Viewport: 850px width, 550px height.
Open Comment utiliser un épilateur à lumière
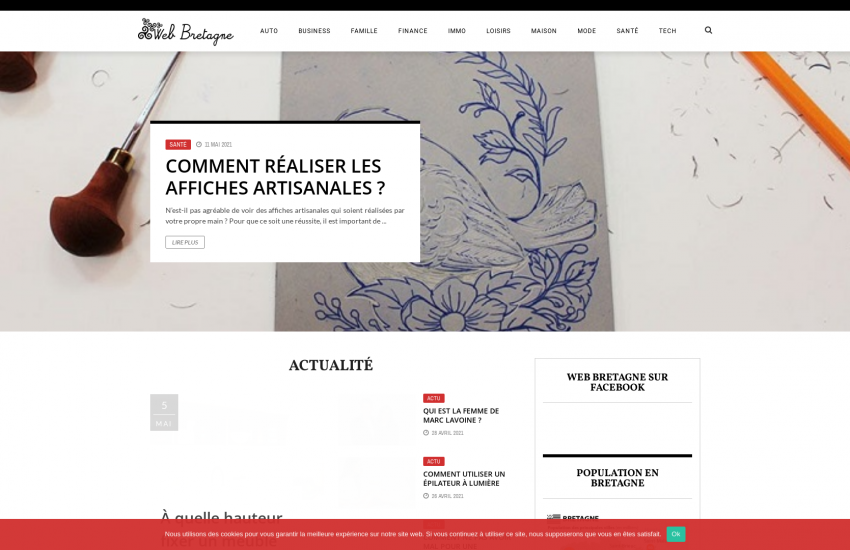tap(463, 478)
